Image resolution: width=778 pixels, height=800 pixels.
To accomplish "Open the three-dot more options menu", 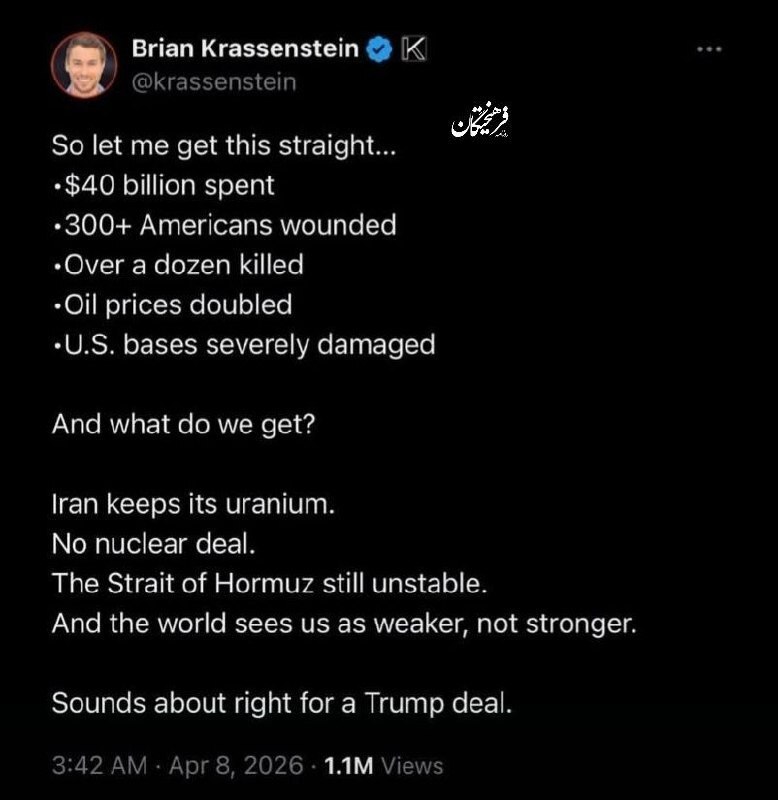I will (x=708, y=49).
